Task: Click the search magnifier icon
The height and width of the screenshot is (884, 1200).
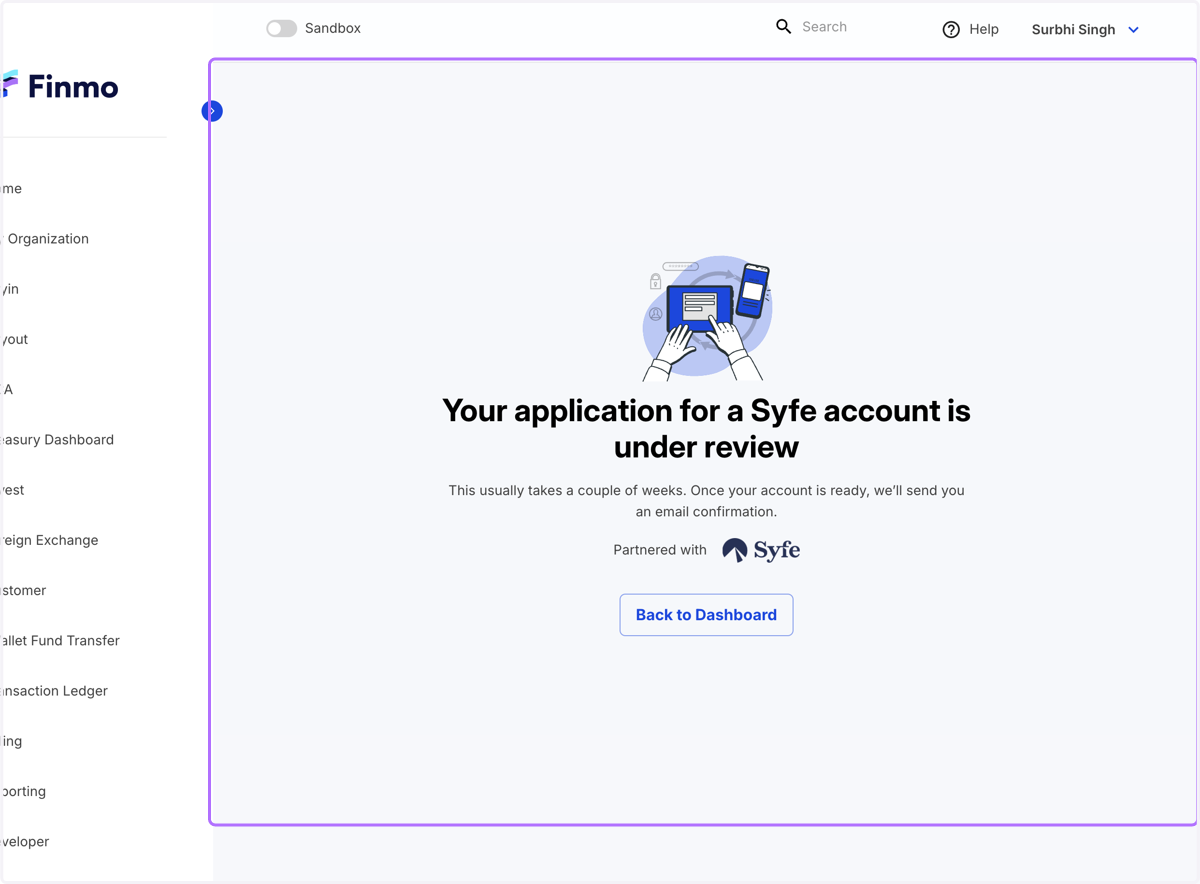Action: tap(784, 27)
